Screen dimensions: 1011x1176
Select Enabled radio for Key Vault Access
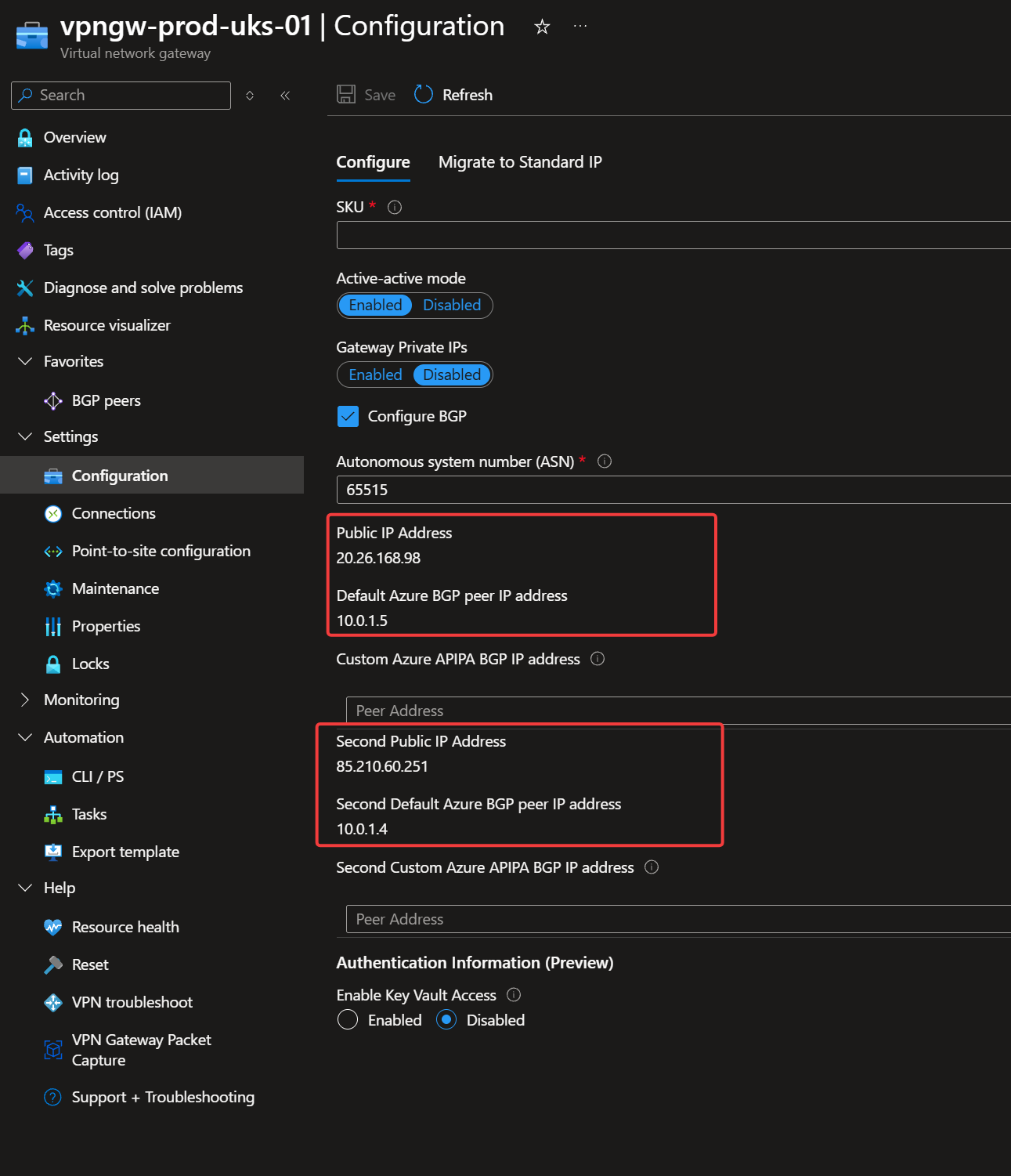348,1020
